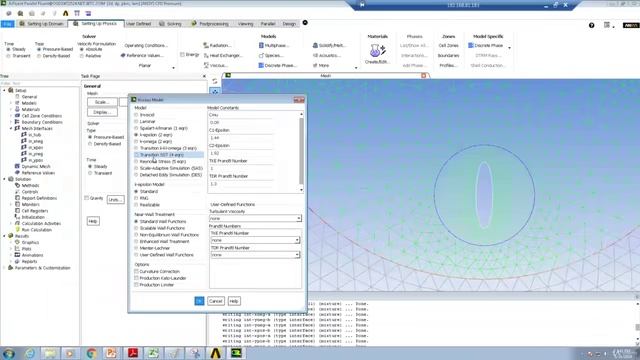The width and height of the screenshot is (640, 360).
Task: Select General in the setup tree
Action: click(29, 97)
